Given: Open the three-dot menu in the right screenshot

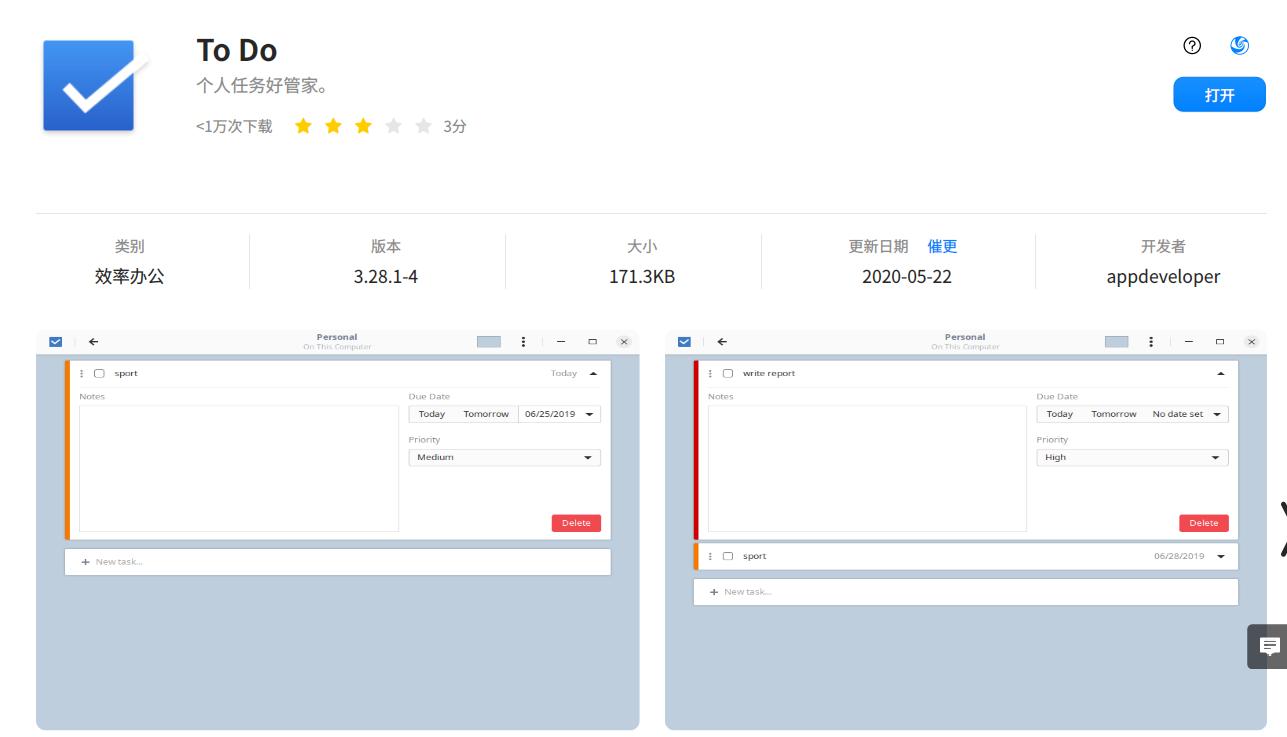Looking at the screenshot, I should (1151, 341).
